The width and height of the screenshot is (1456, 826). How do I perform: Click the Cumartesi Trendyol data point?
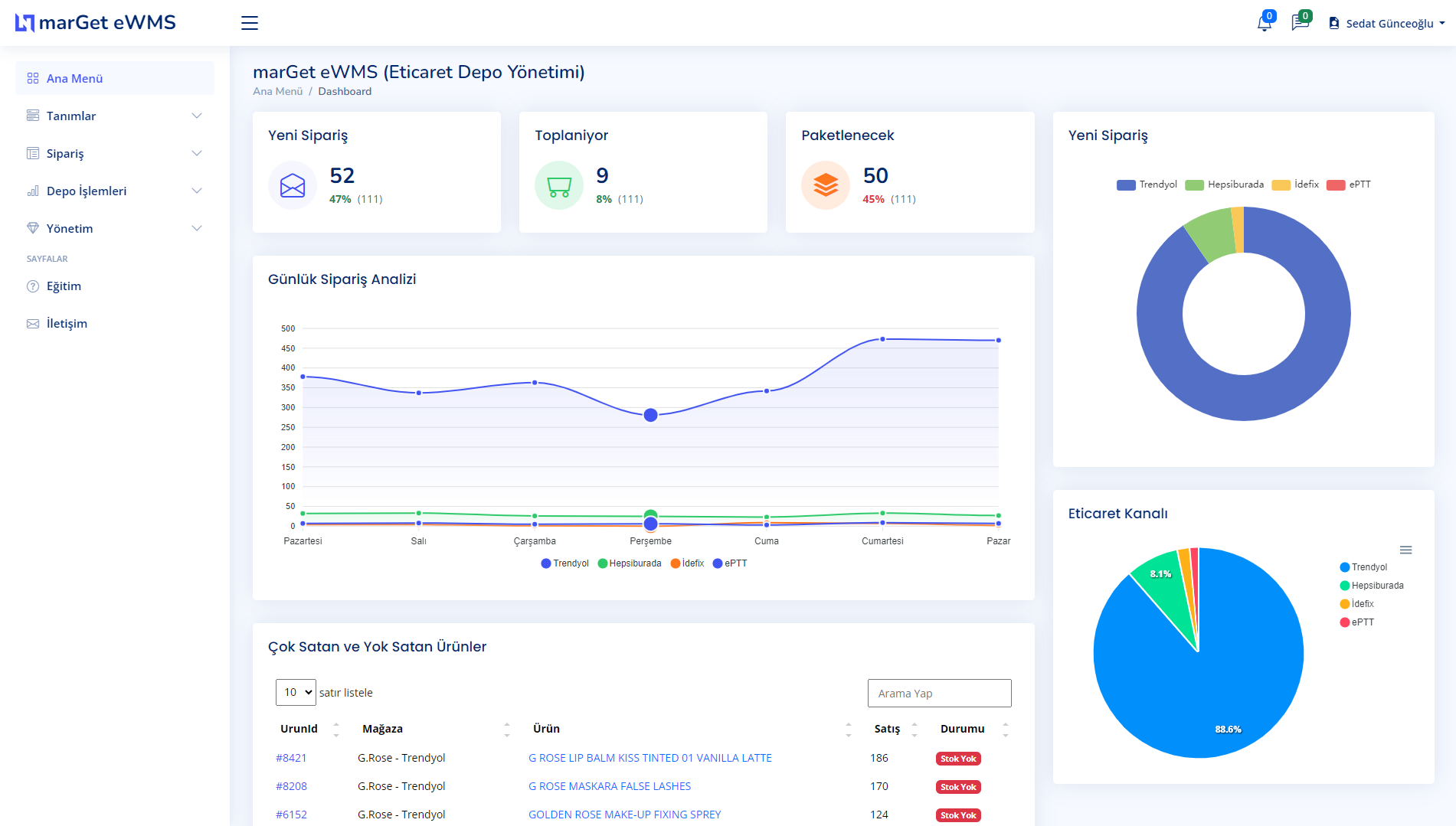[882, 339]
